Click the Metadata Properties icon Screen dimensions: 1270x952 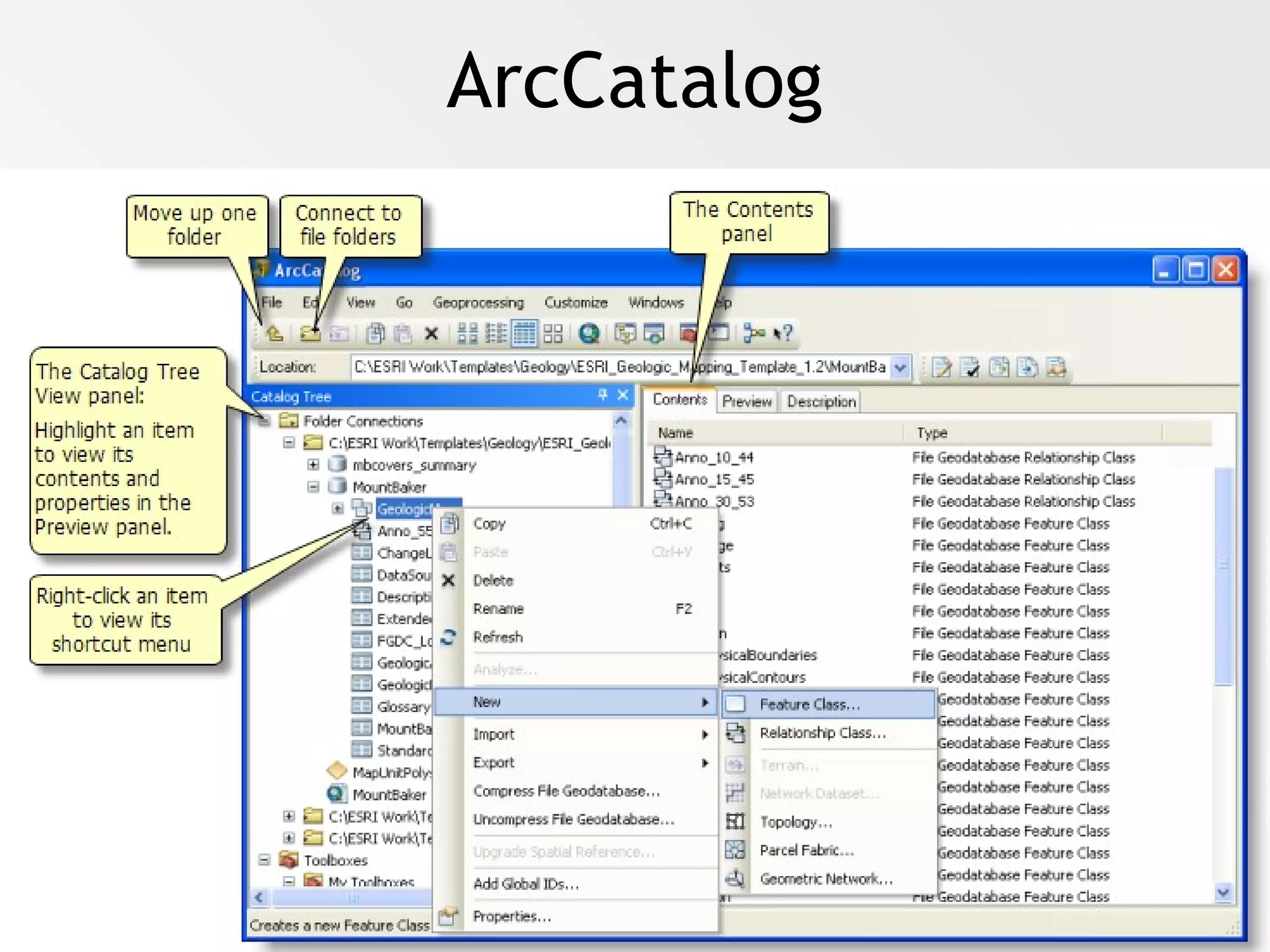[1056, 368]
